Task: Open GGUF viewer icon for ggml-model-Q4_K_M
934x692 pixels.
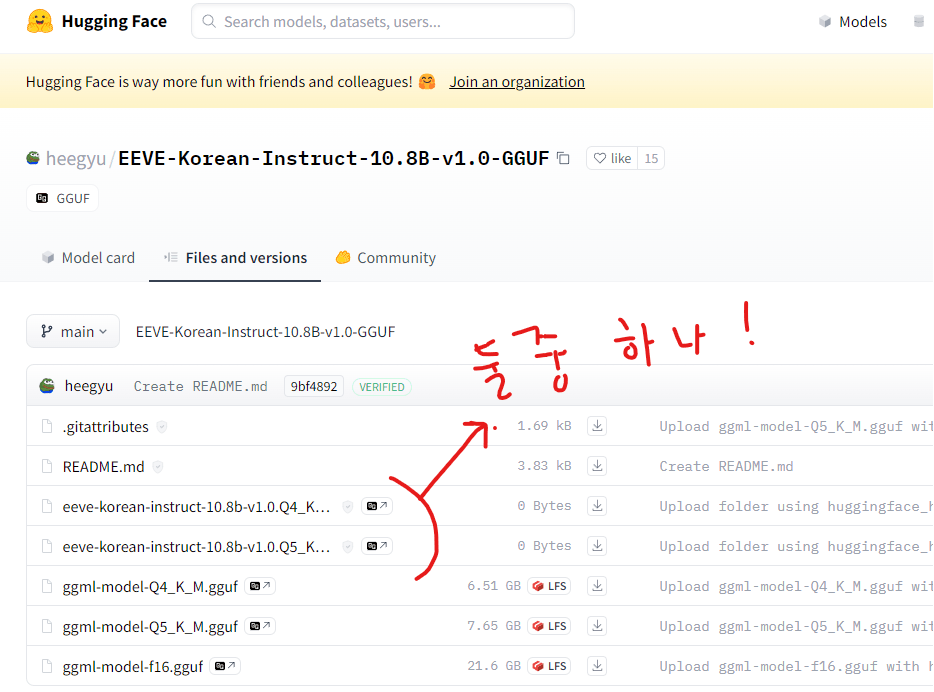Action: [260, 586]
